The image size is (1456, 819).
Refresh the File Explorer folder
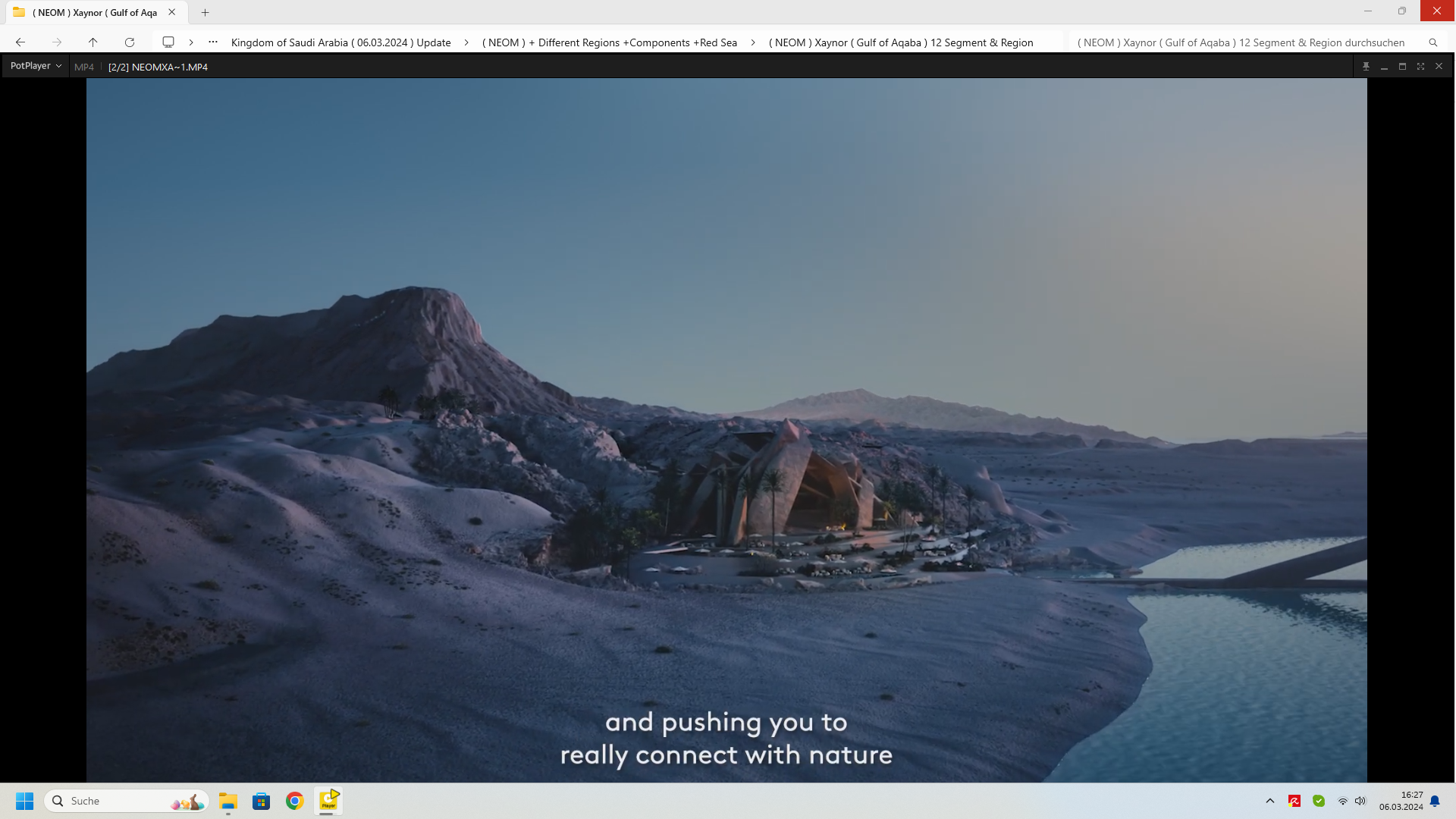[130, 42]
